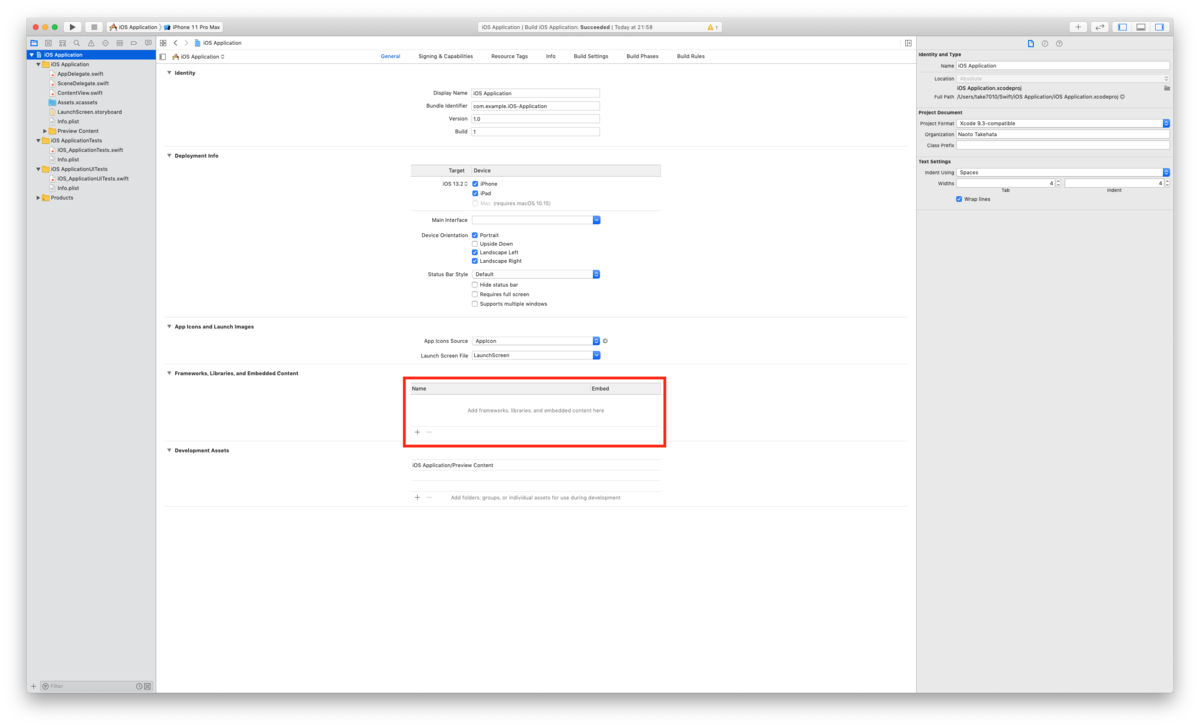Image resolution: width=1200 pixels, height=728 pixels.
Task: Open the Issue navigator warning icon
Action: point(91,43)
